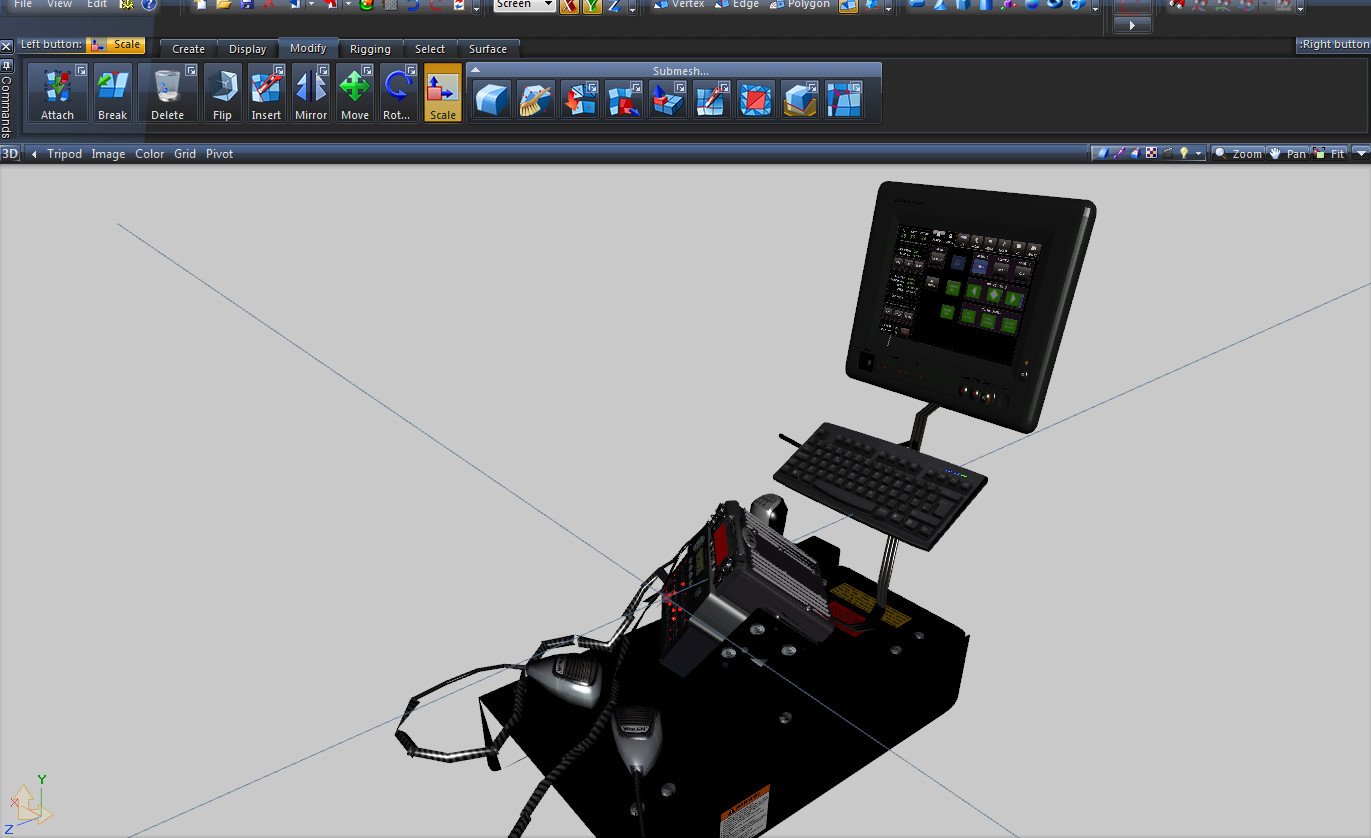Screen dimensions: 1371x838
Task: Click the 3D viewport type label
Action: [x=10, y=154]
